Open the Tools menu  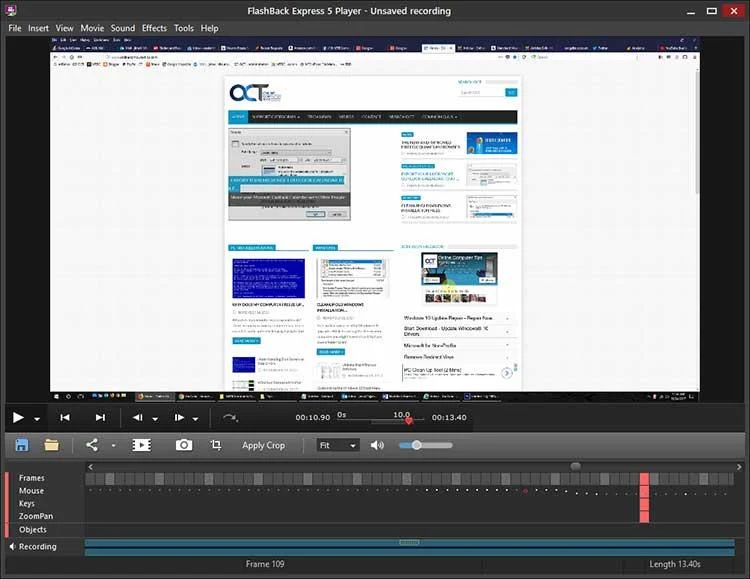(184, 28)
